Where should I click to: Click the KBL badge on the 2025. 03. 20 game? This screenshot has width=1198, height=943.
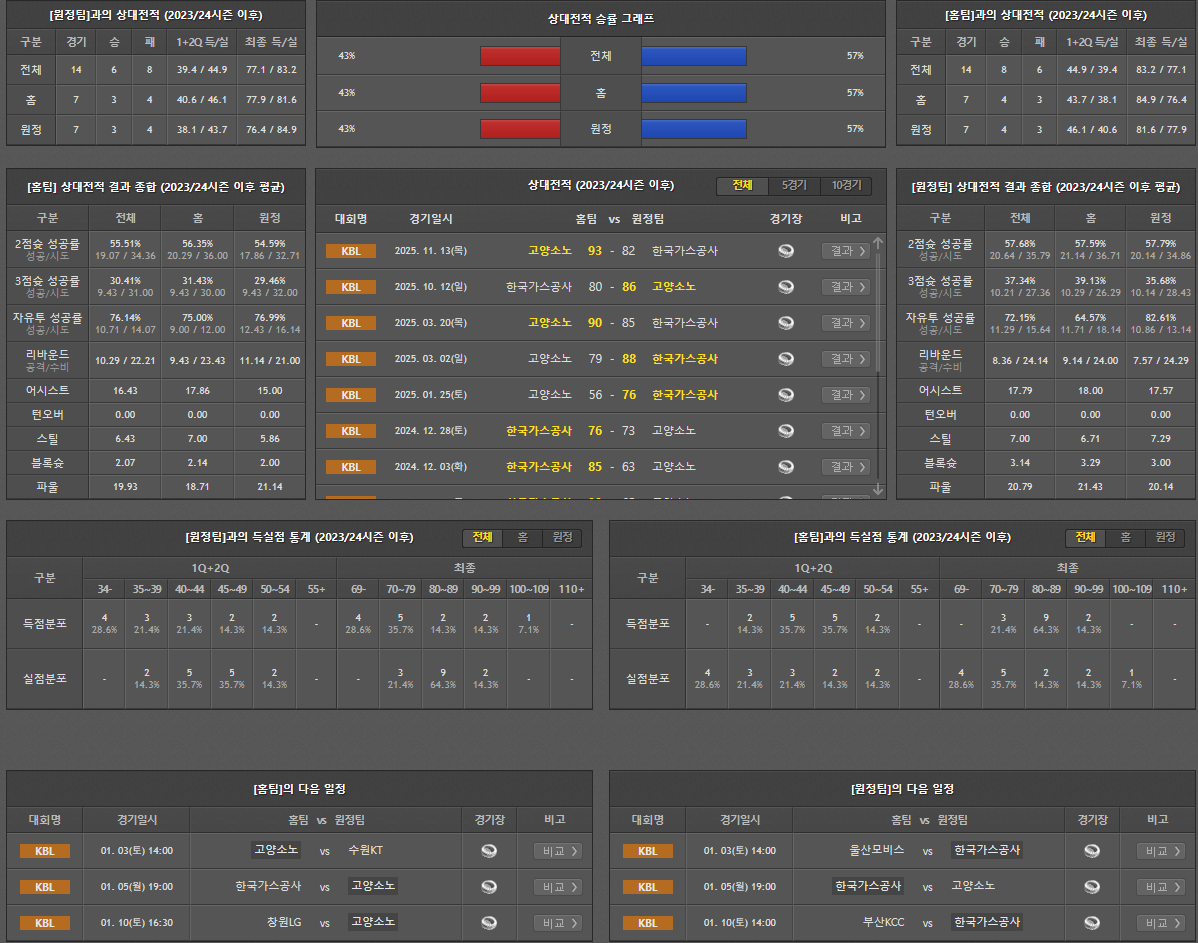tap(351, 323)
